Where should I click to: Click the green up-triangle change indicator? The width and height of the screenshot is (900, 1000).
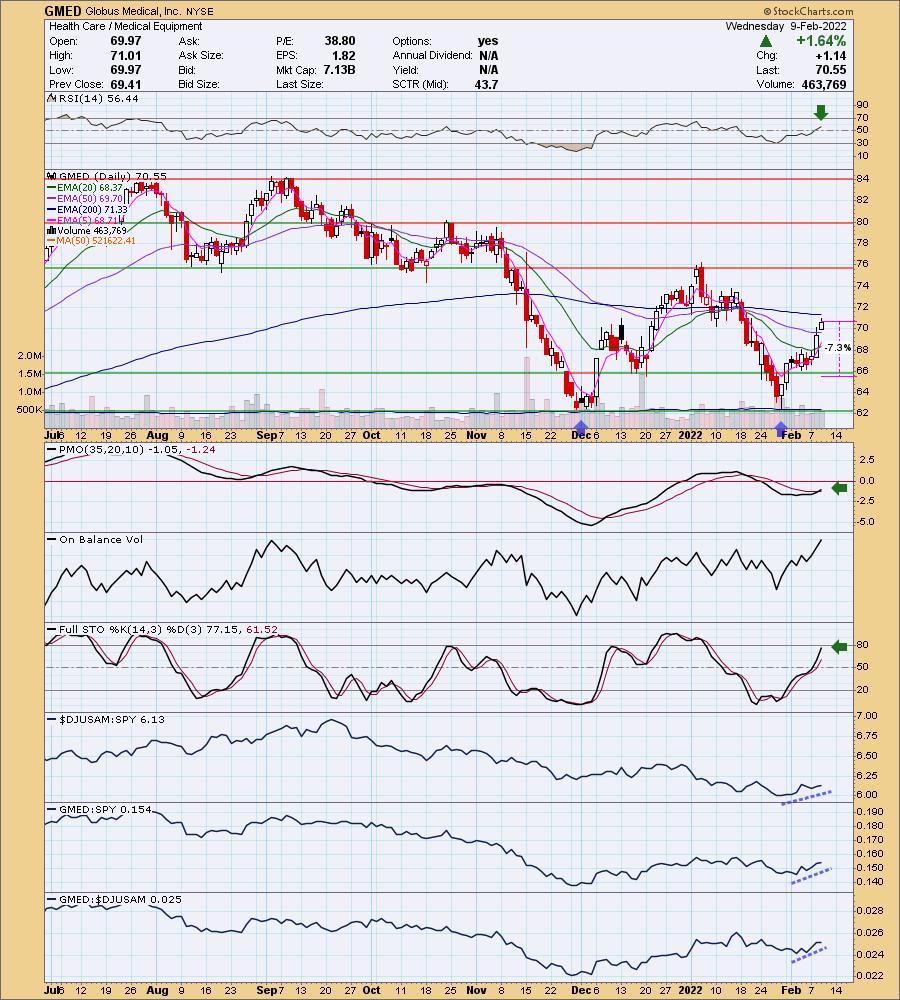[766, 41]
